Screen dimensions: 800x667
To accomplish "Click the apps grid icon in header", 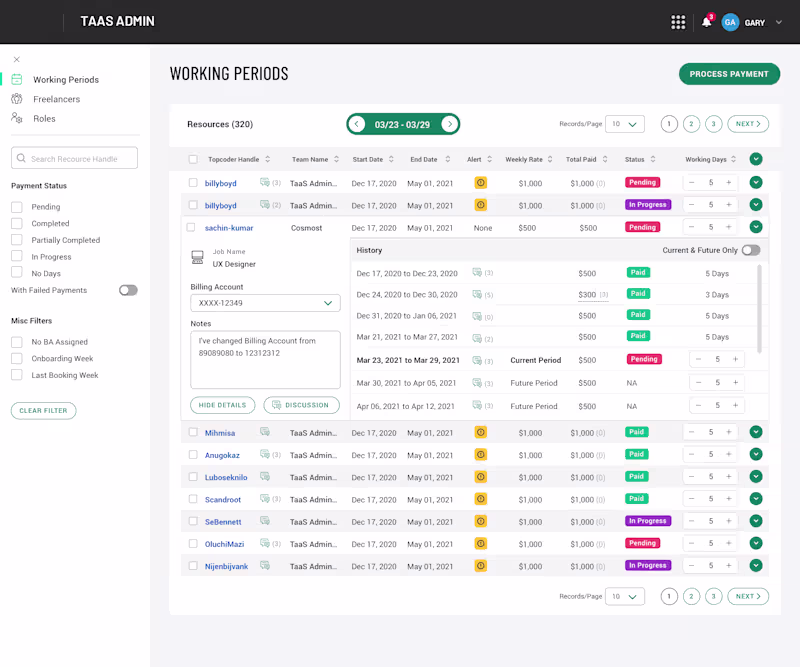I will (x=678, y=21).
